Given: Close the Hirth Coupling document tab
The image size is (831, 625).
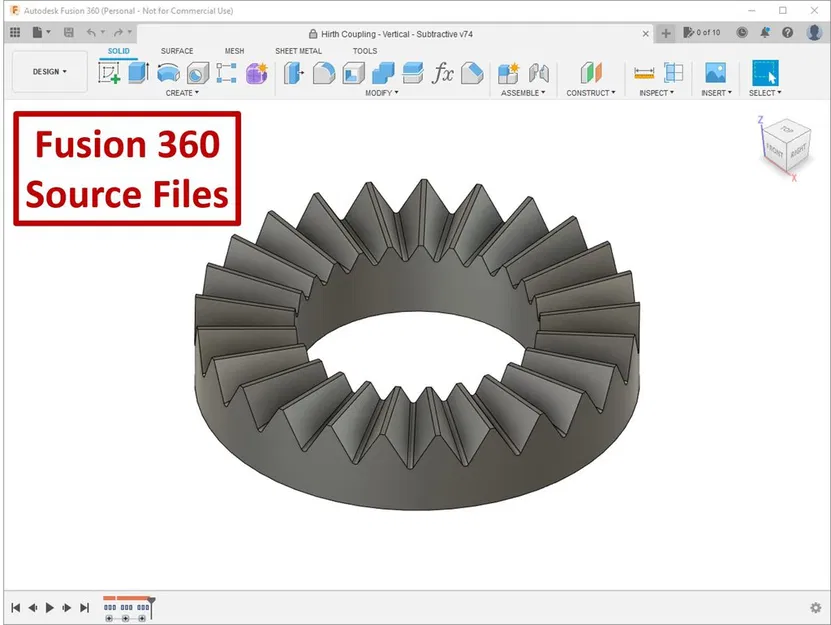Looking at the screenshot, I should point(646,33).
